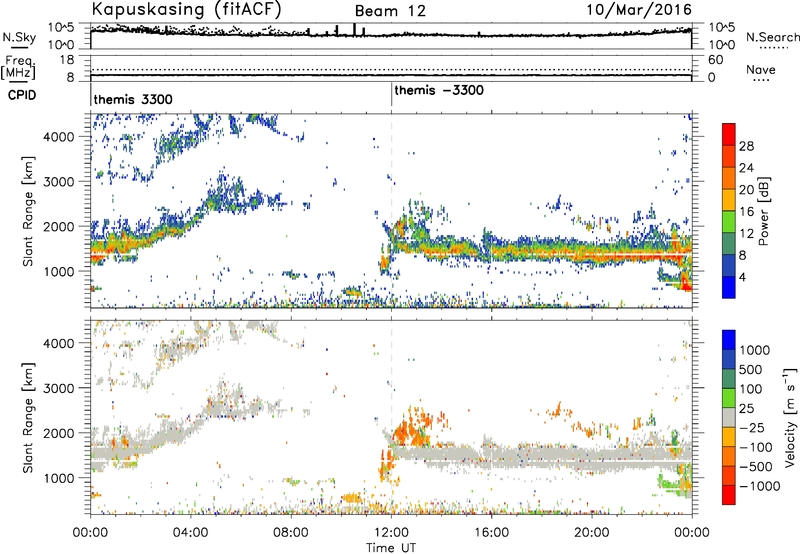Click the '1000' tick on the Velocity colorbar
This screenshot has height=554, width=800.
coord(755,350)
